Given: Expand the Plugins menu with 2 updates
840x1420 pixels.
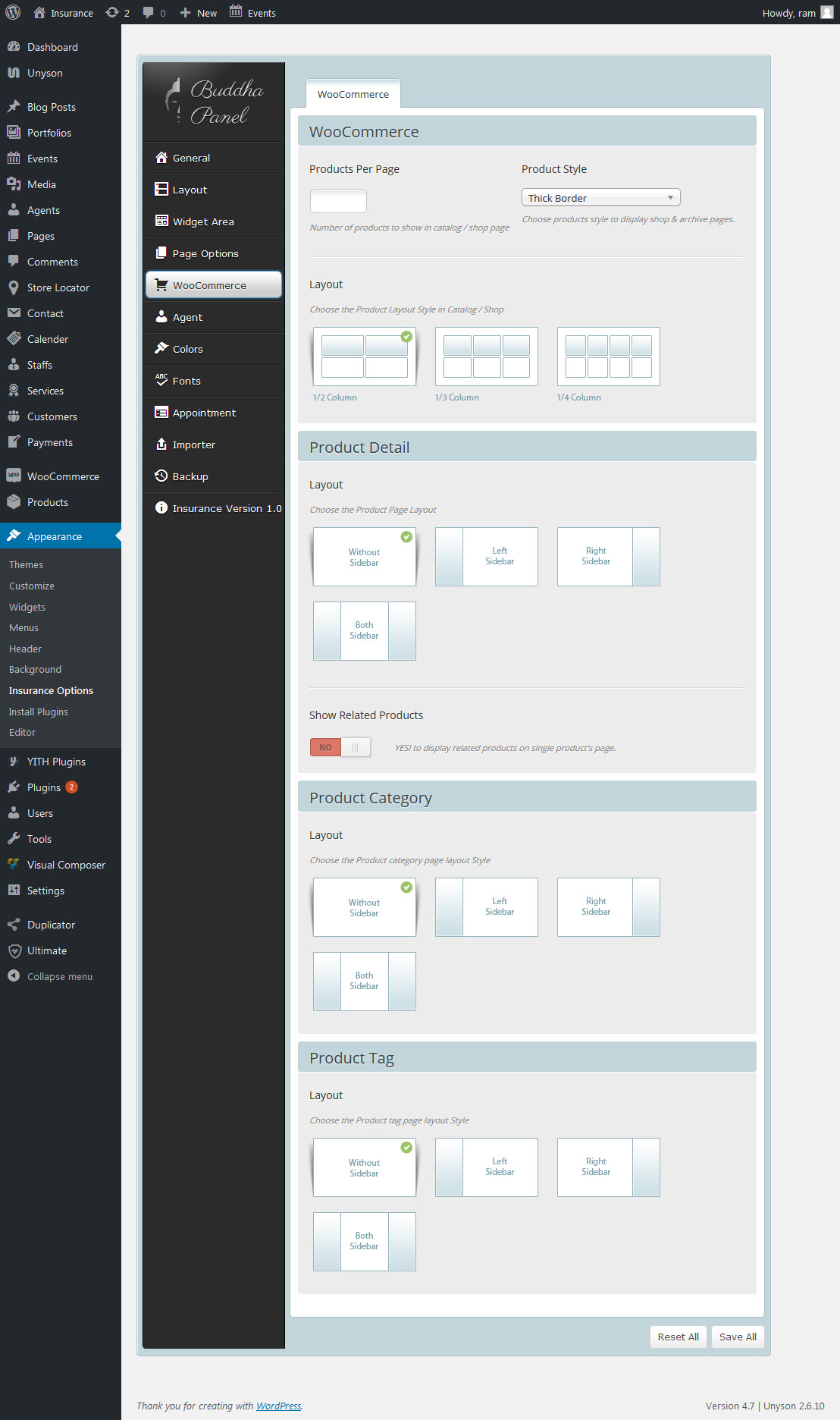Looking at the screenshot, I should [61, 787].
